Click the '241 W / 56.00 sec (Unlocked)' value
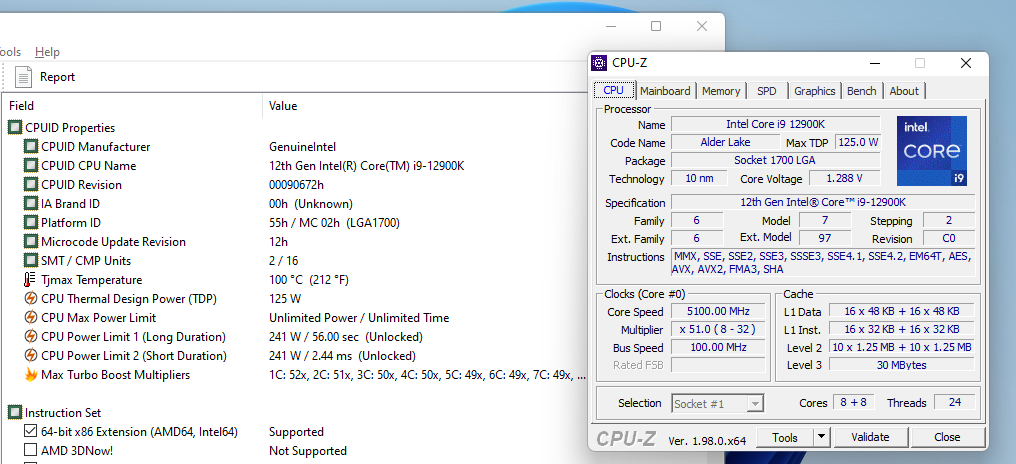Image resolution: width=1016 pixels, height=464 pixels. tap(346, 337)
